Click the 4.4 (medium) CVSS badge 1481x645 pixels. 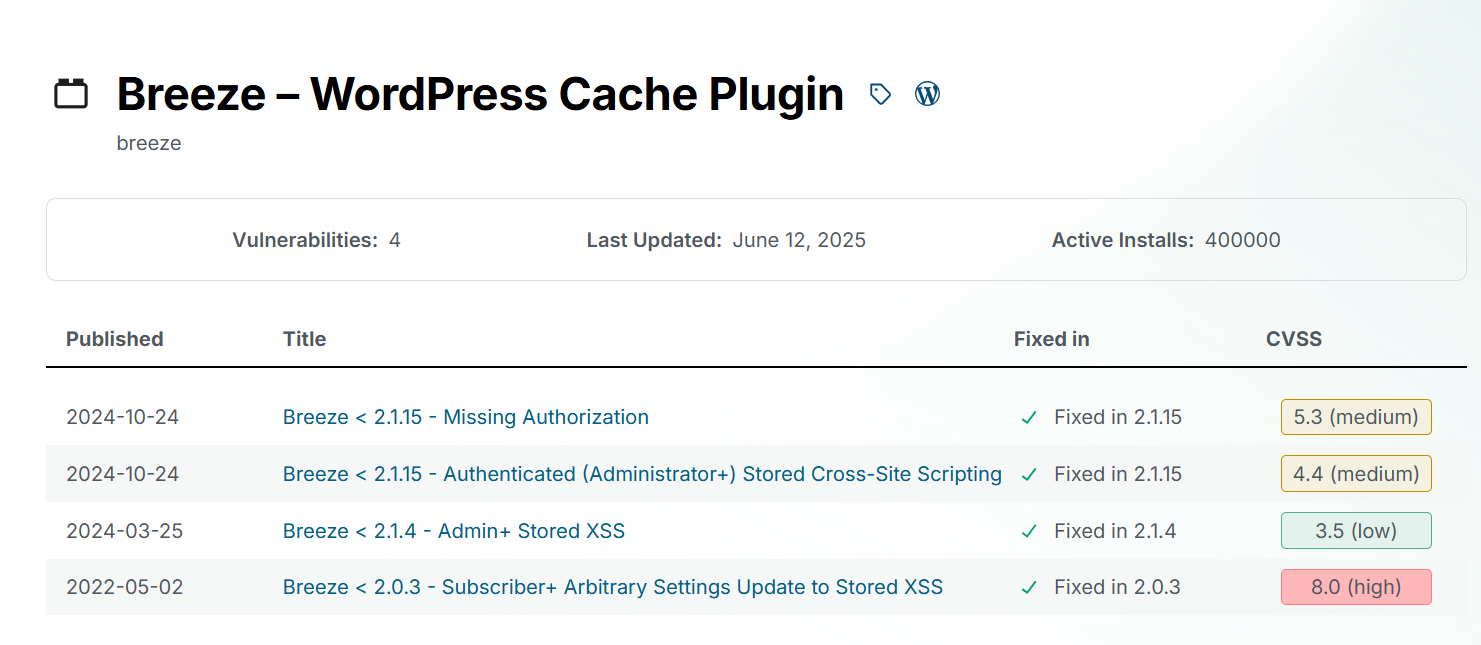click(1356, 474)
